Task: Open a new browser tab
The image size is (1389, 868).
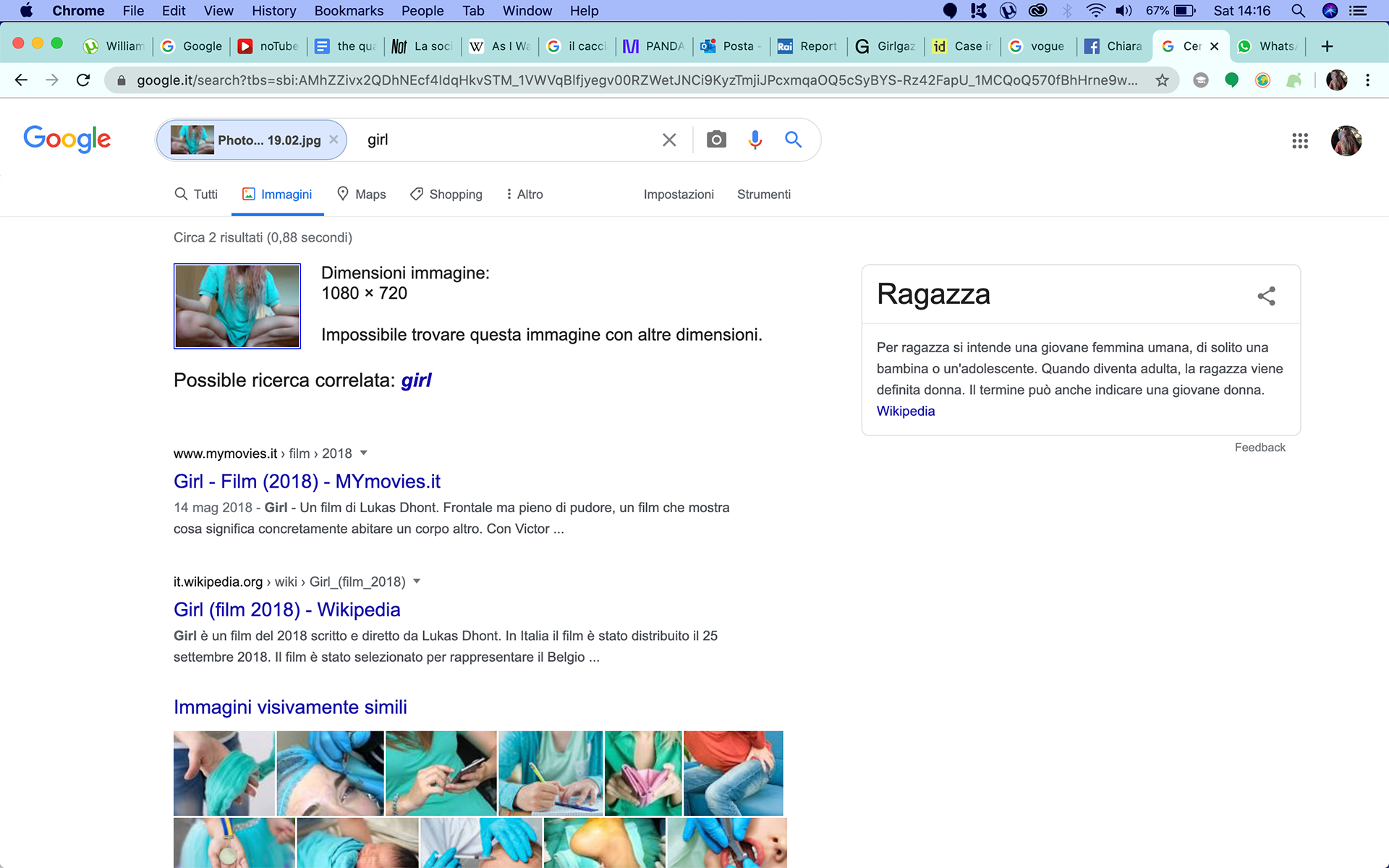Action: click(x=1327, y=46)
